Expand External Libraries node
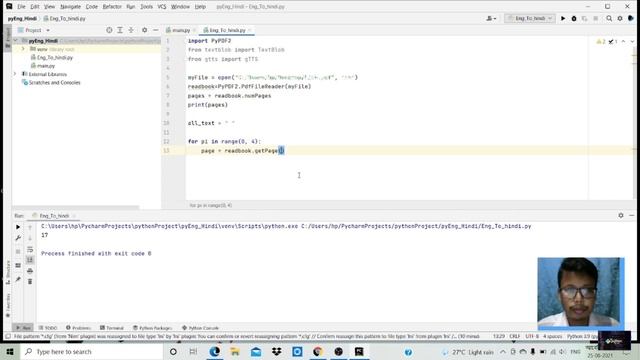 (15, 74)
